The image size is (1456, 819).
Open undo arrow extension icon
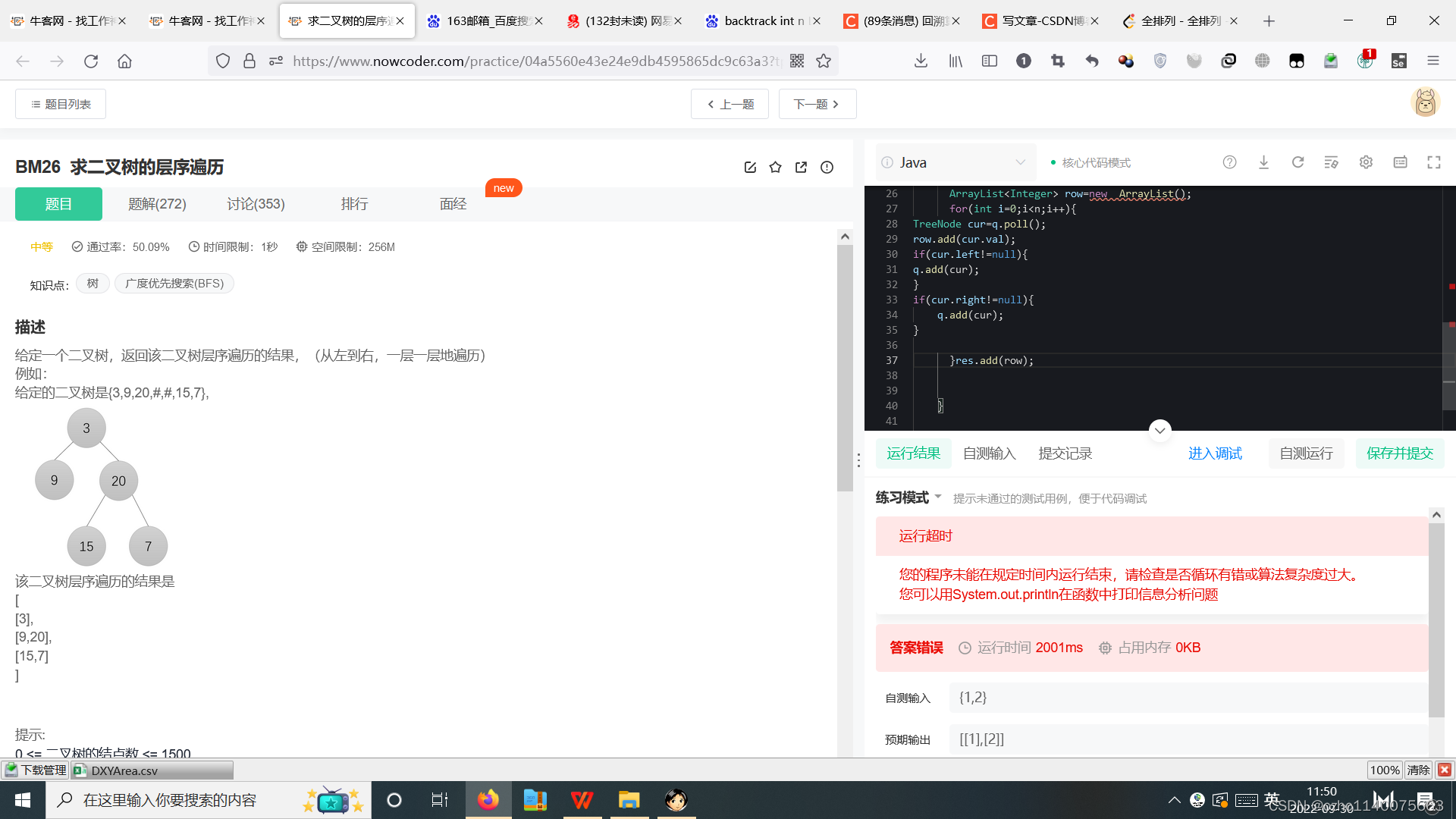1092,61
